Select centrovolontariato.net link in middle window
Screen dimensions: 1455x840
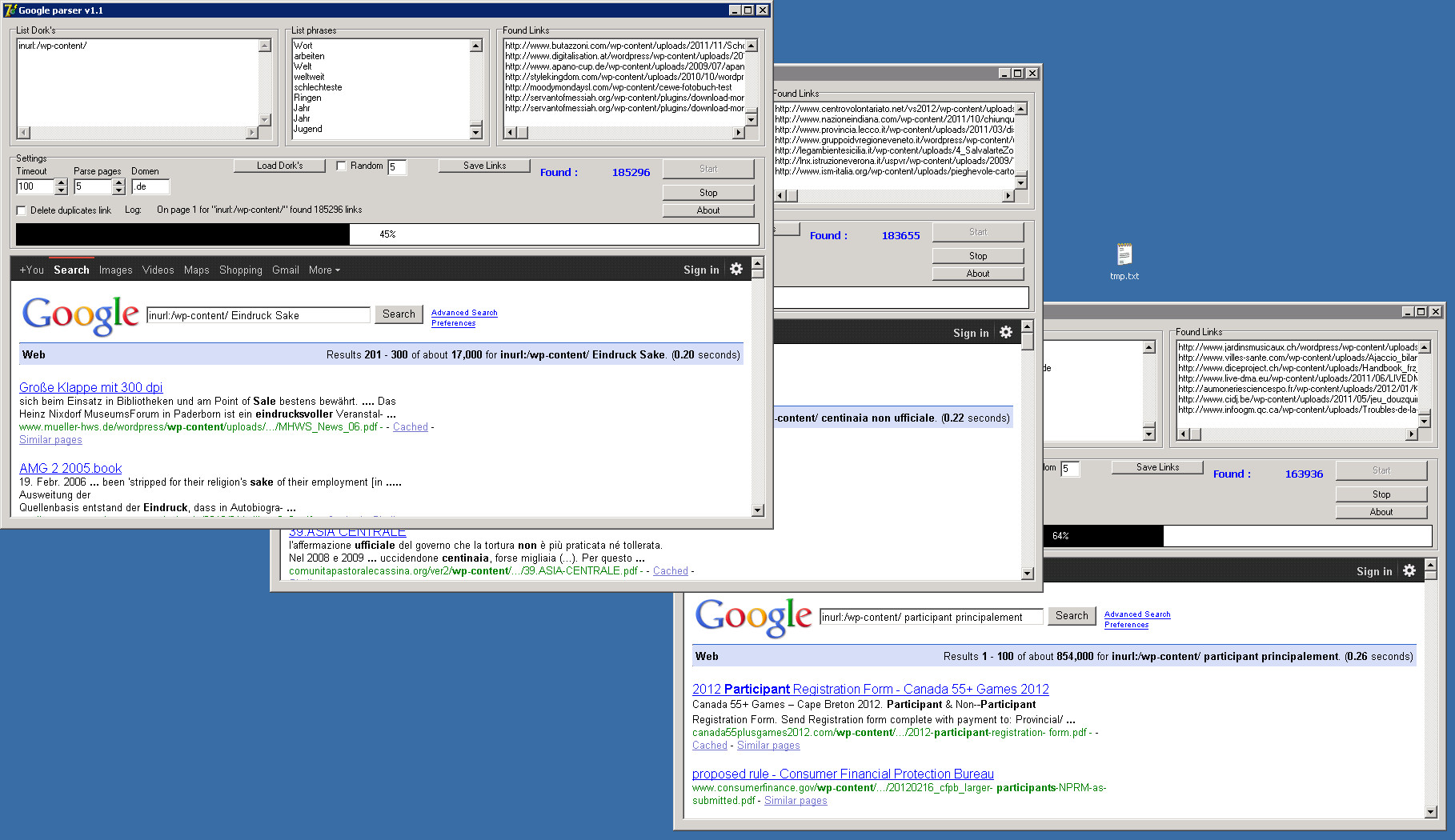pyautogui.click(x=894, y=109)
